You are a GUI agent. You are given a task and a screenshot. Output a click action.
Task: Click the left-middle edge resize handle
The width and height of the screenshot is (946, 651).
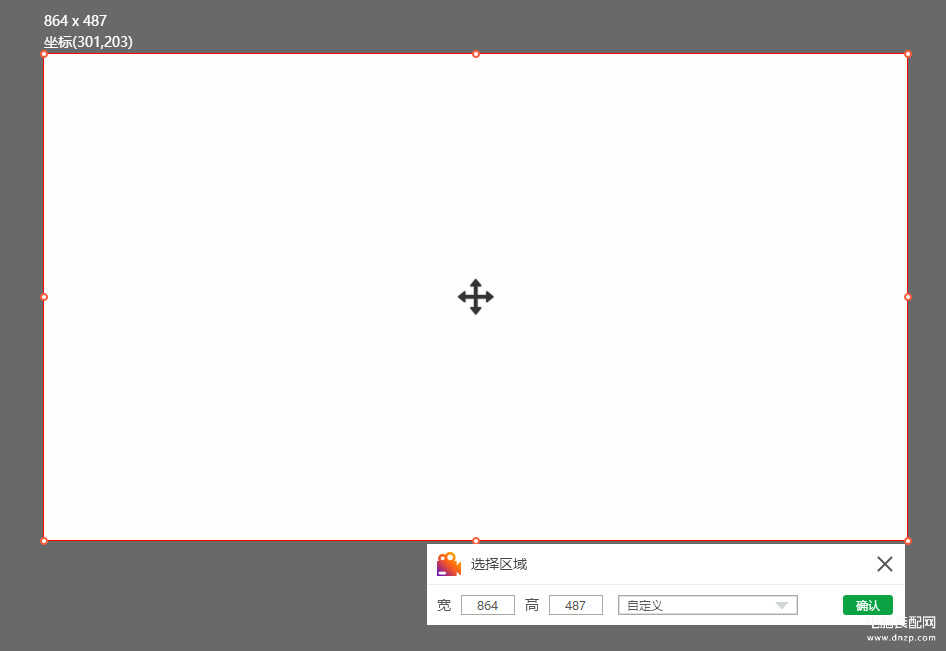(44, 297)
